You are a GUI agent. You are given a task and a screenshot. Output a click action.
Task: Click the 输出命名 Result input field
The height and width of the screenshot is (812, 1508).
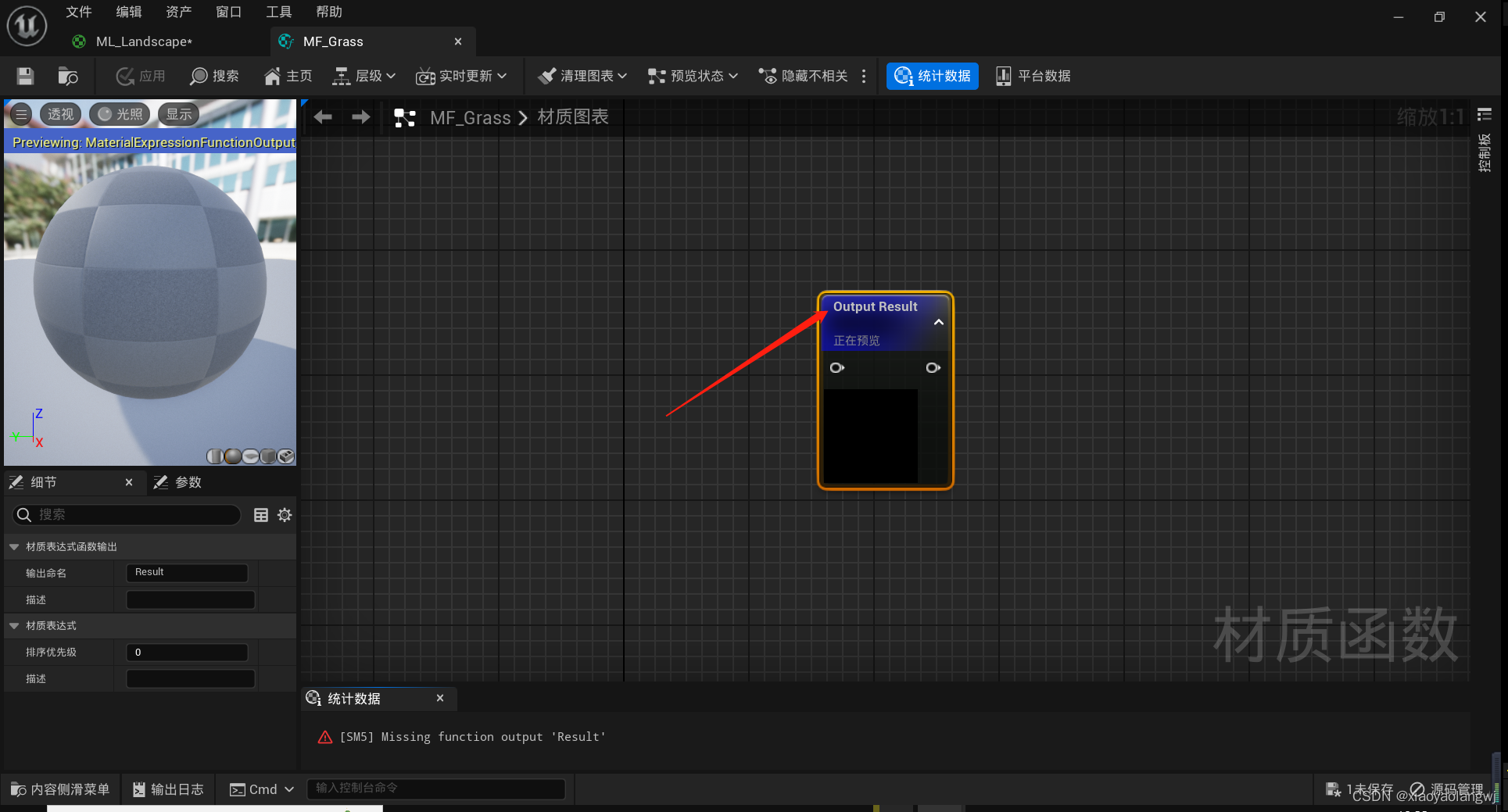[x=187, y=573]
